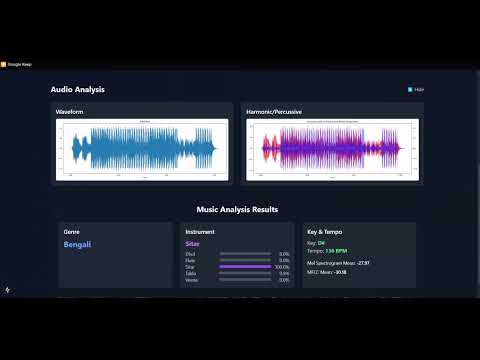
Task: Click the Harmonic/Percussive panel title
Action: click(x=274, y=112)
